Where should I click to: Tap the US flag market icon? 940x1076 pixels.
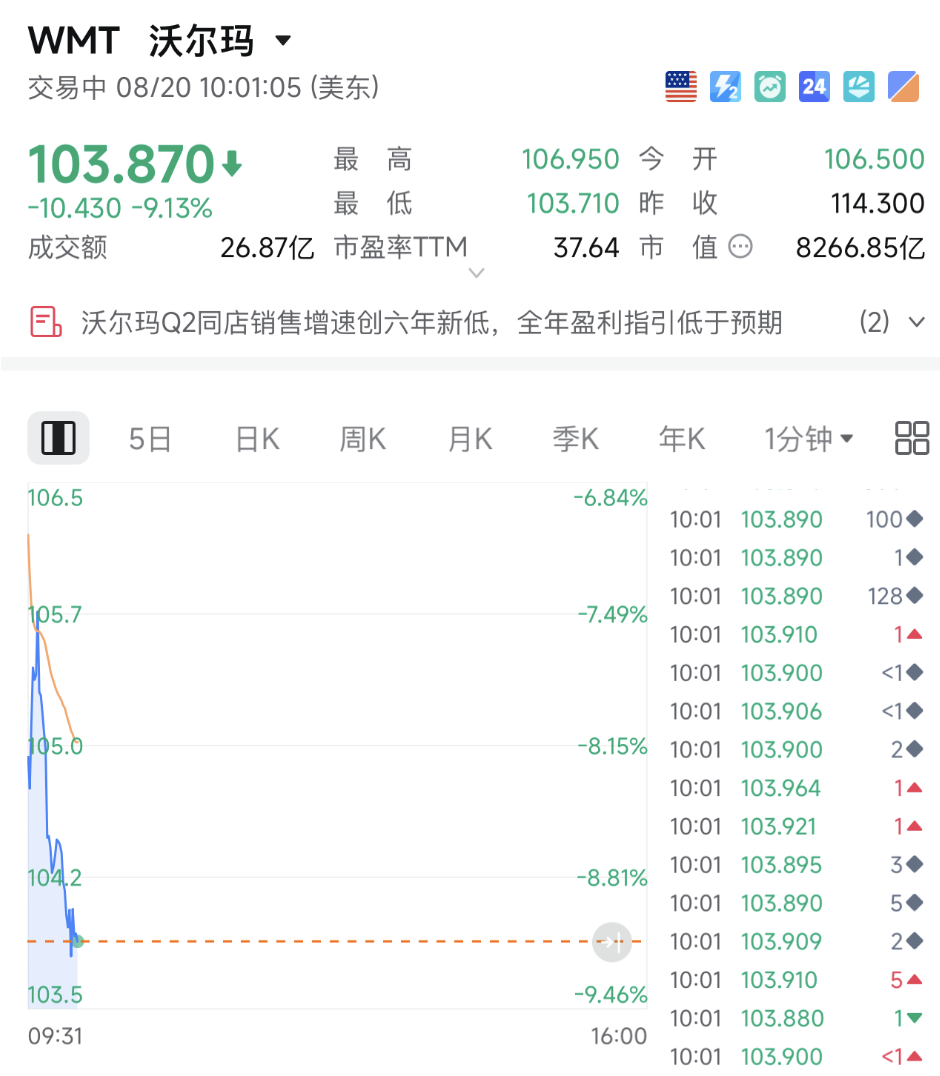click(x=681, y=87)
